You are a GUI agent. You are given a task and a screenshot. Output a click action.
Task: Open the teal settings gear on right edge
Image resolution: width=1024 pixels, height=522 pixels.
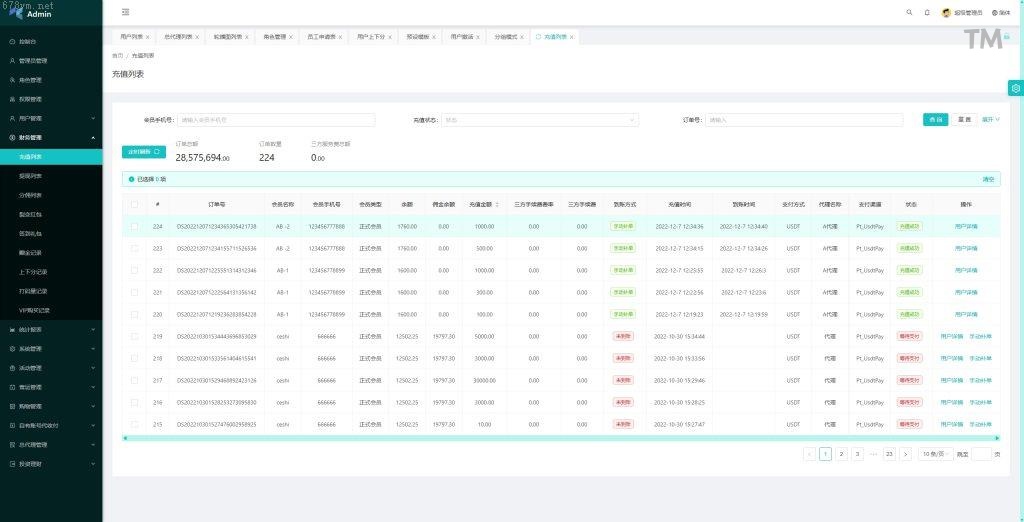(x=1015, y=88)
